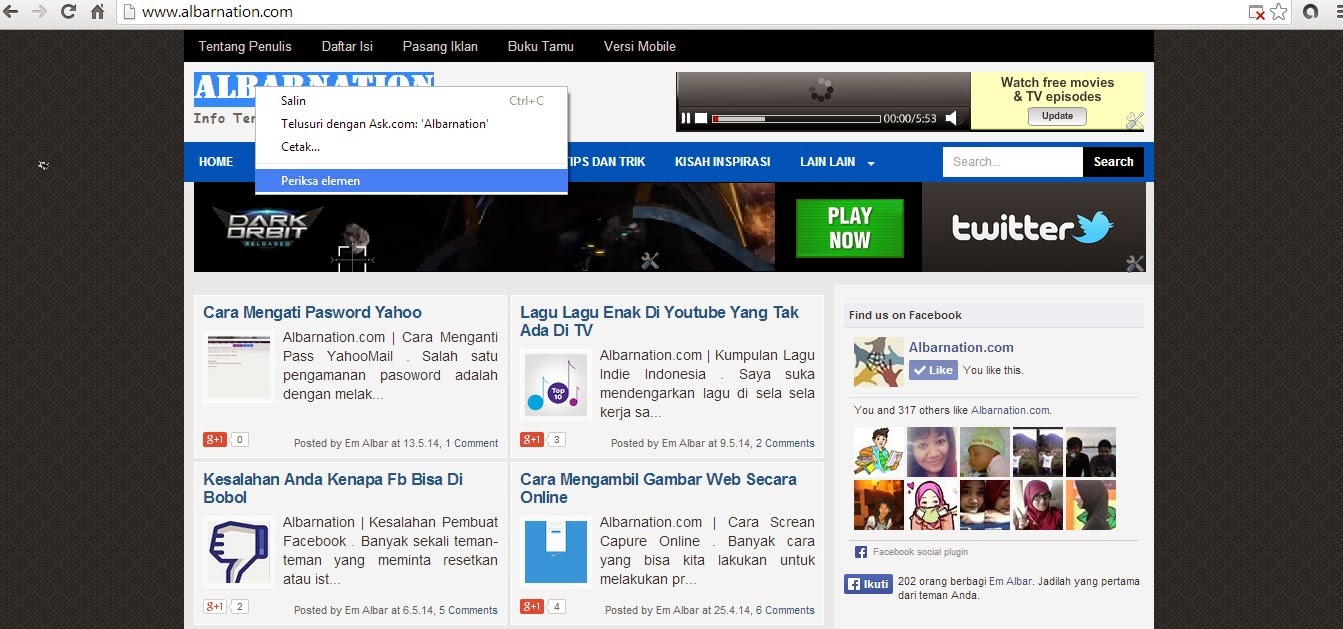Open post Cara Mengati Pasword Yahoo
Image resolution: width=1343 pixels, height=629 pixels.
[x=312, y=312]
